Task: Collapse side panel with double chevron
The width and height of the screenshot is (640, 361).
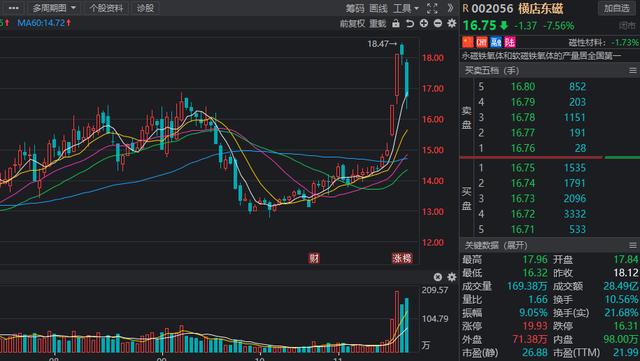Action: [450, 8]
